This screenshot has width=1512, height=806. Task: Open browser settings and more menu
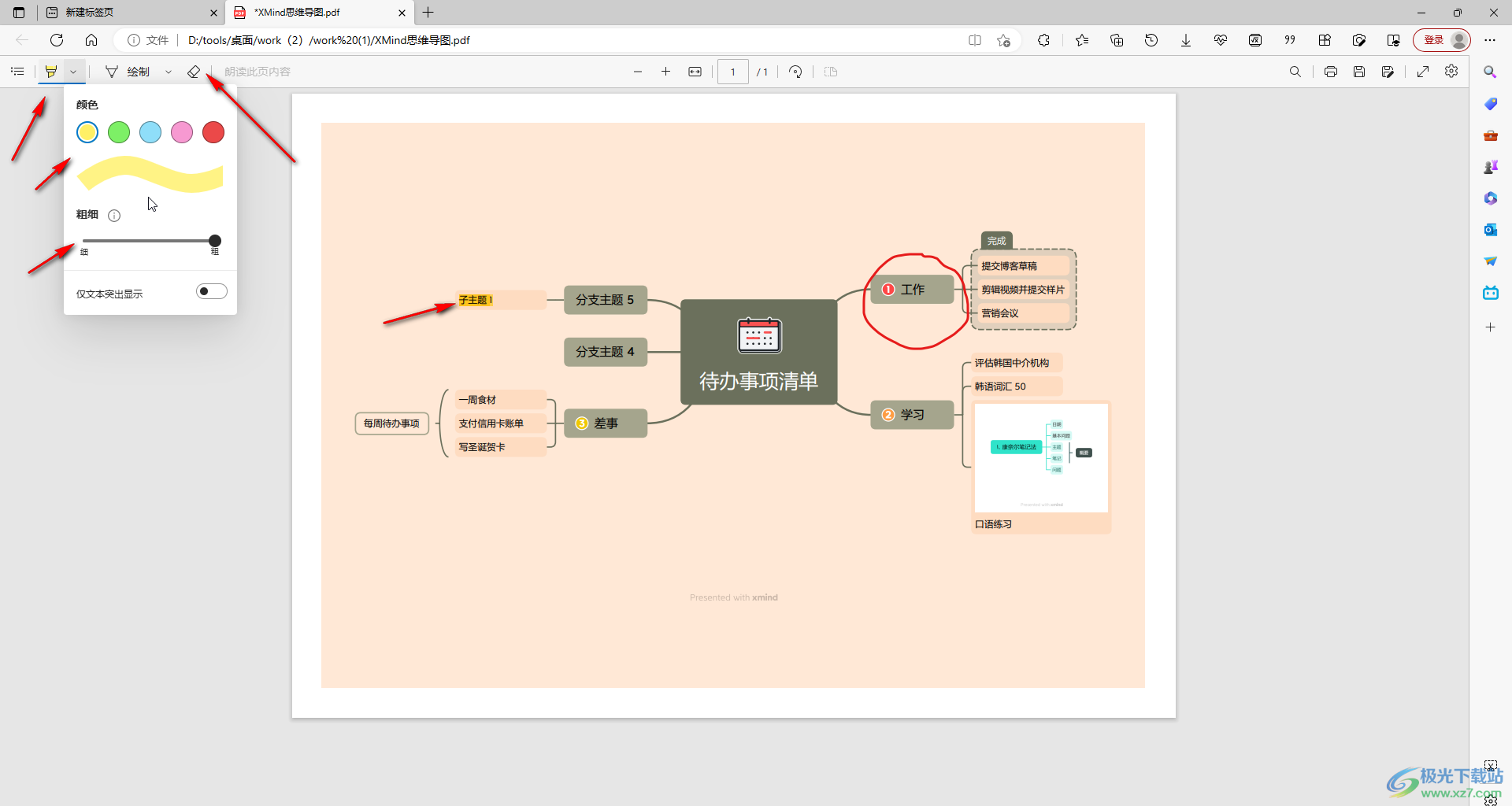point(1490,40)
